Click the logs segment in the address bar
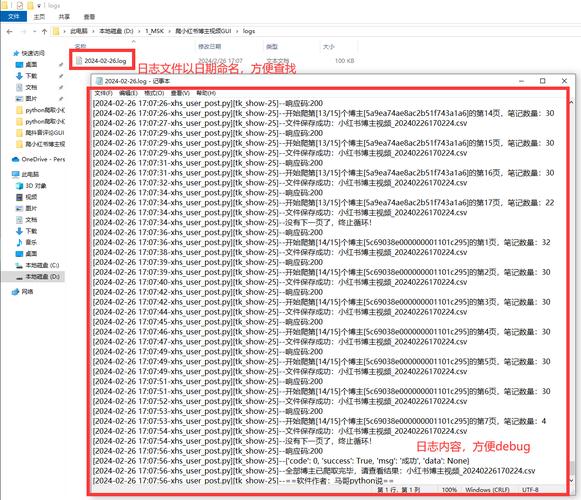The width and height of the screenshot is (581, 500). [x=249, y=31]
